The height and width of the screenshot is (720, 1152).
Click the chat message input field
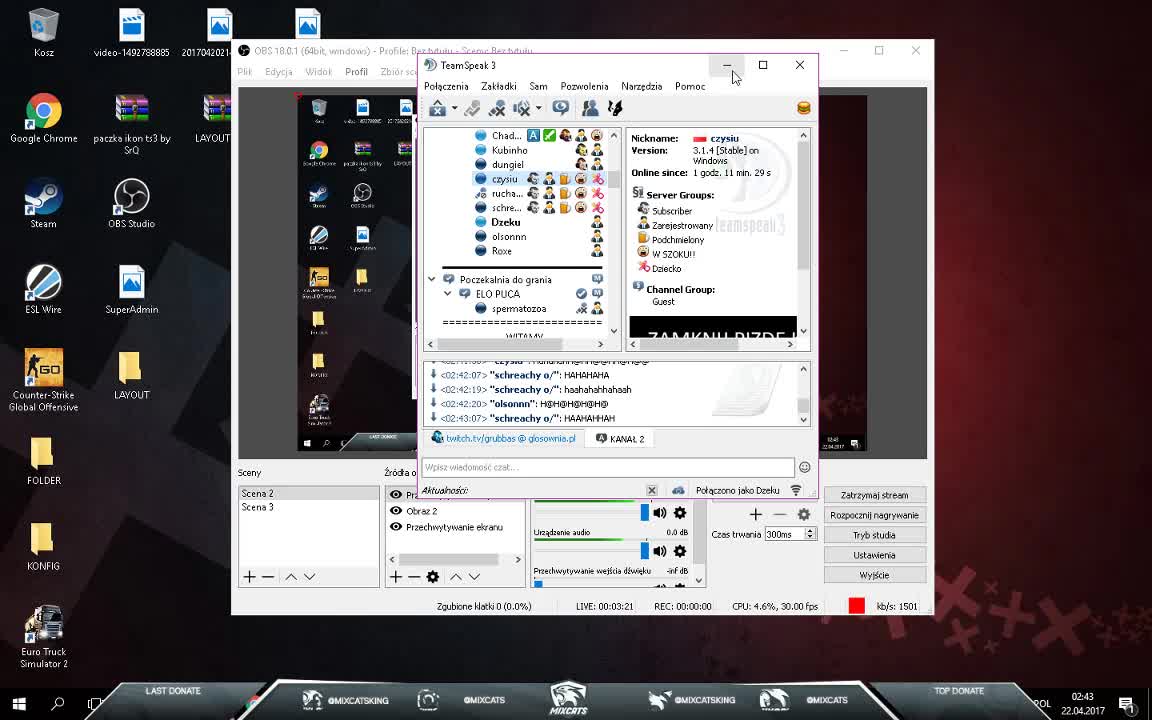607,467
